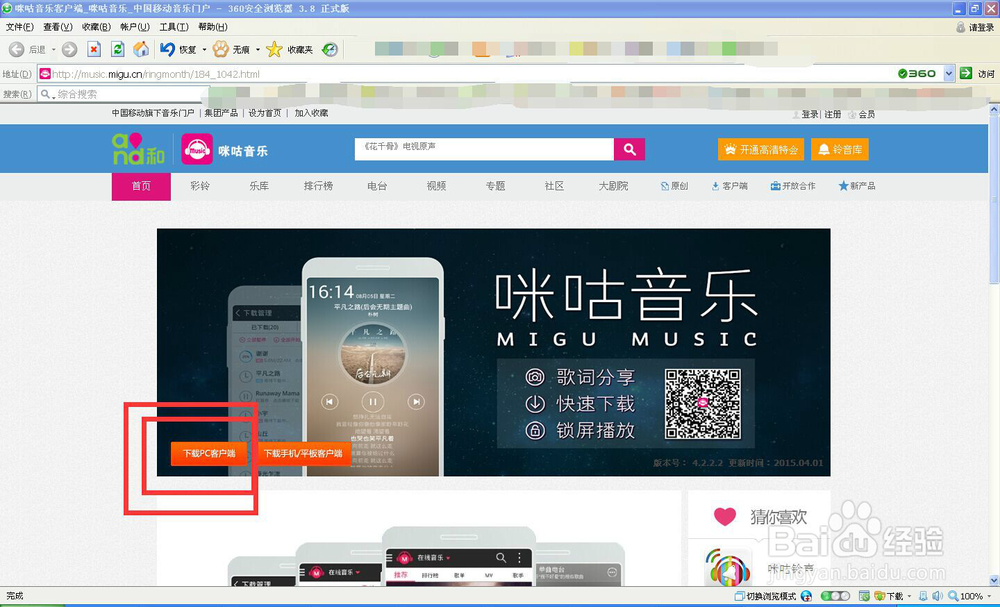Click the green history clock icon

pyautogui.click(x=330, y=49)
